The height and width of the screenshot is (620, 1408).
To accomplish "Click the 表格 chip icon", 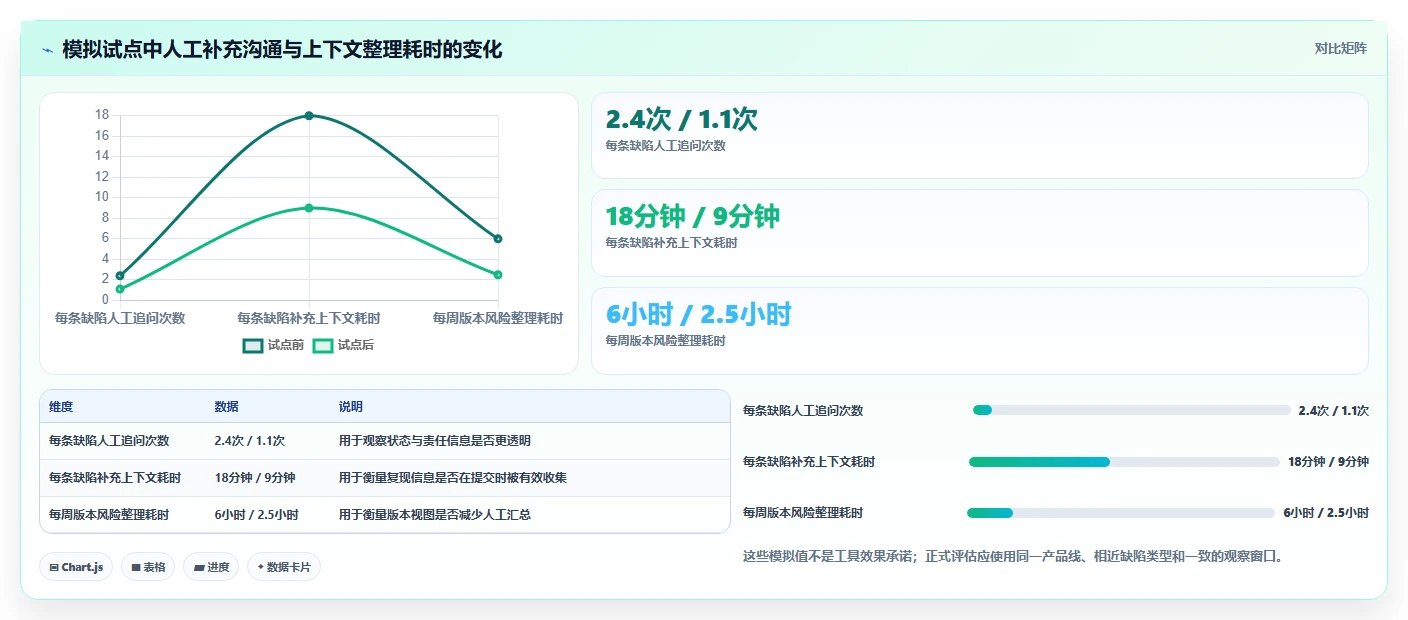I will (x=136, y=567).
